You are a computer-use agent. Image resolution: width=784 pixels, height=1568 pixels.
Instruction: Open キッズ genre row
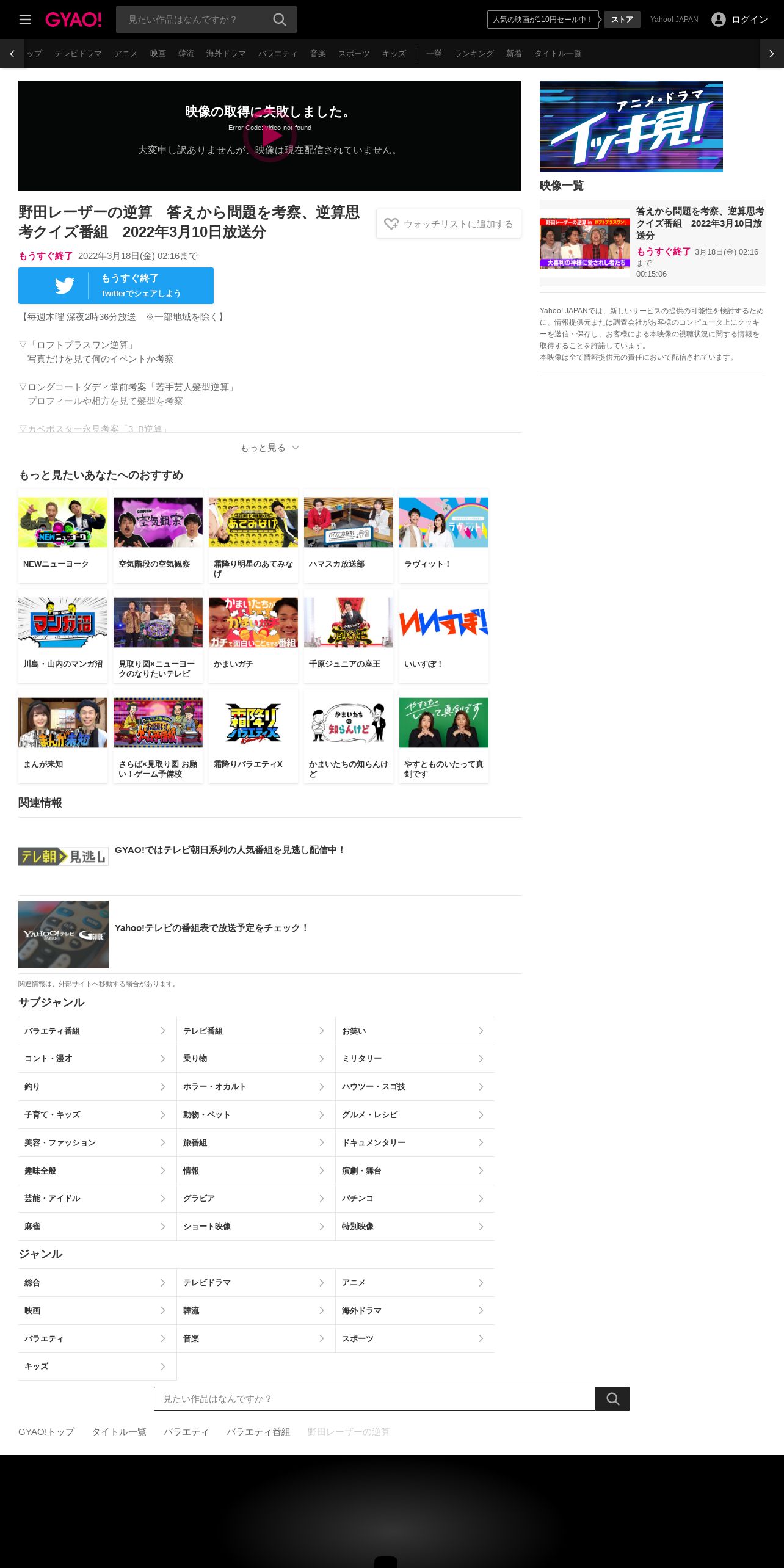[x=97, y=1366]
